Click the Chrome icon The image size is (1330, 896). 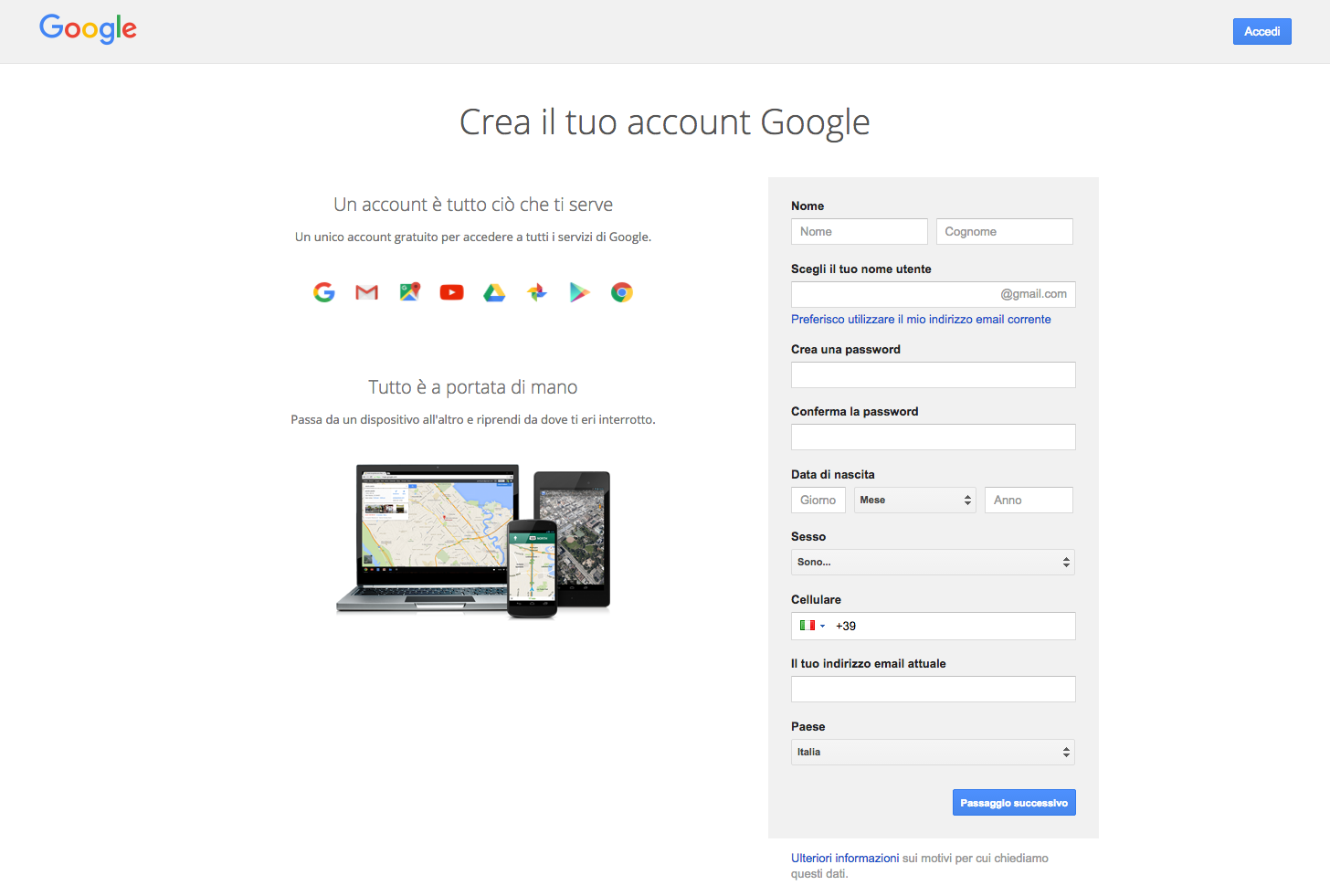pyautogui.click(x=622, y=292)
